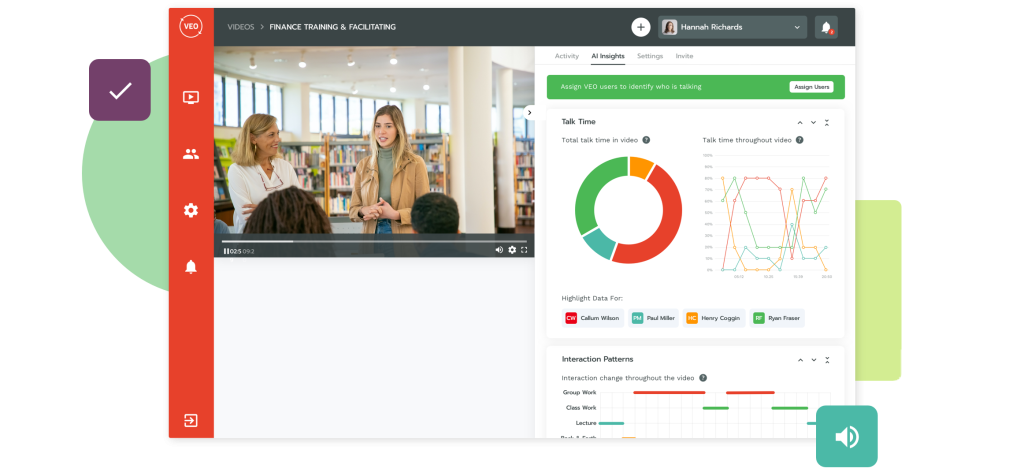This screenshot has width=1024, height=476.
Task: Click the talk time line chart
Action: [767, 214]
